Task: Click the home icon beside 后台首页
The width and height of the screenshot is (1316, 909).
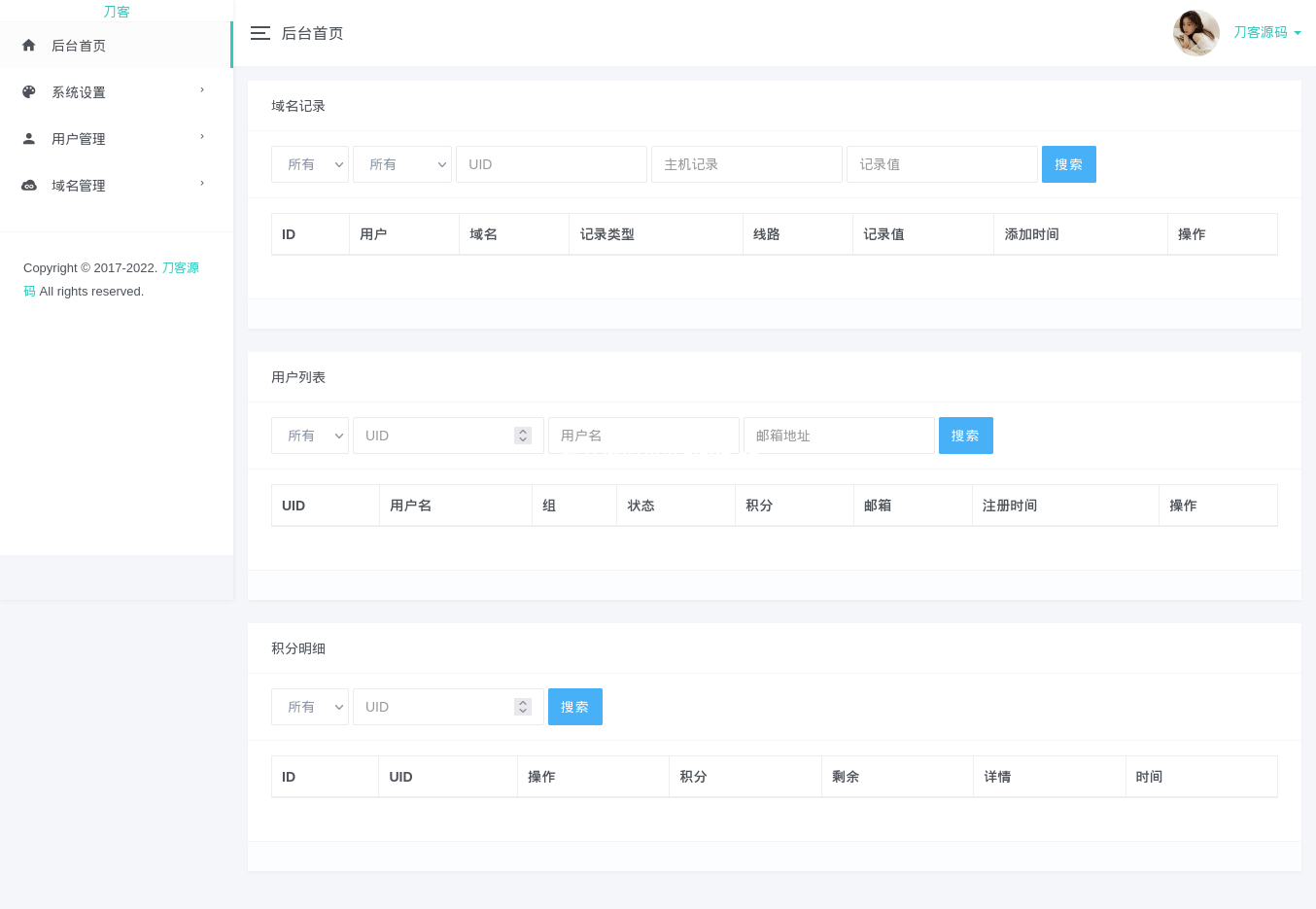Action: pos(28,45)
